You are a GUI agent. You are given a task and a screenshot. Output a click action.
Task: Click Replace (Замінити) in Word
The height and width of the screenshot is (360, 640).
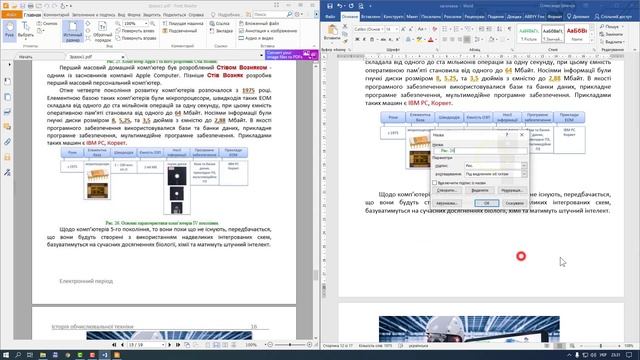coord(611,34)
